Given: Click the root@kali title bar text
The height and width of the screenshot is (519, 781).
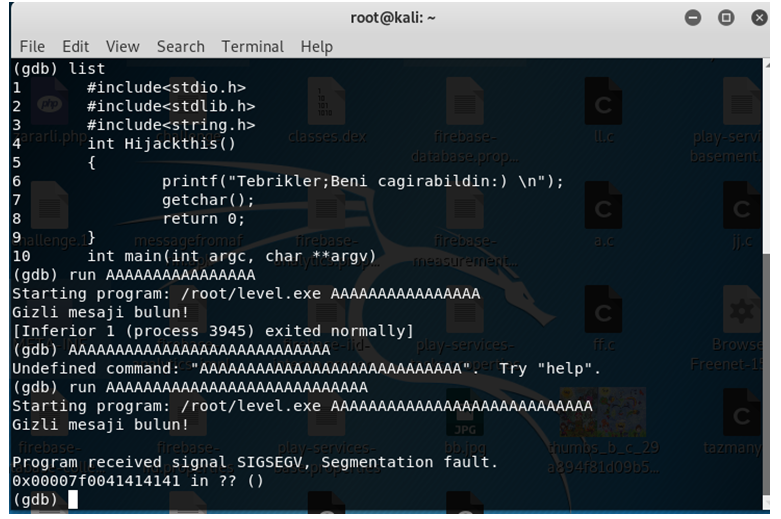Looking at the screenshot, I should pyautogui.click(x=393, y=18).
